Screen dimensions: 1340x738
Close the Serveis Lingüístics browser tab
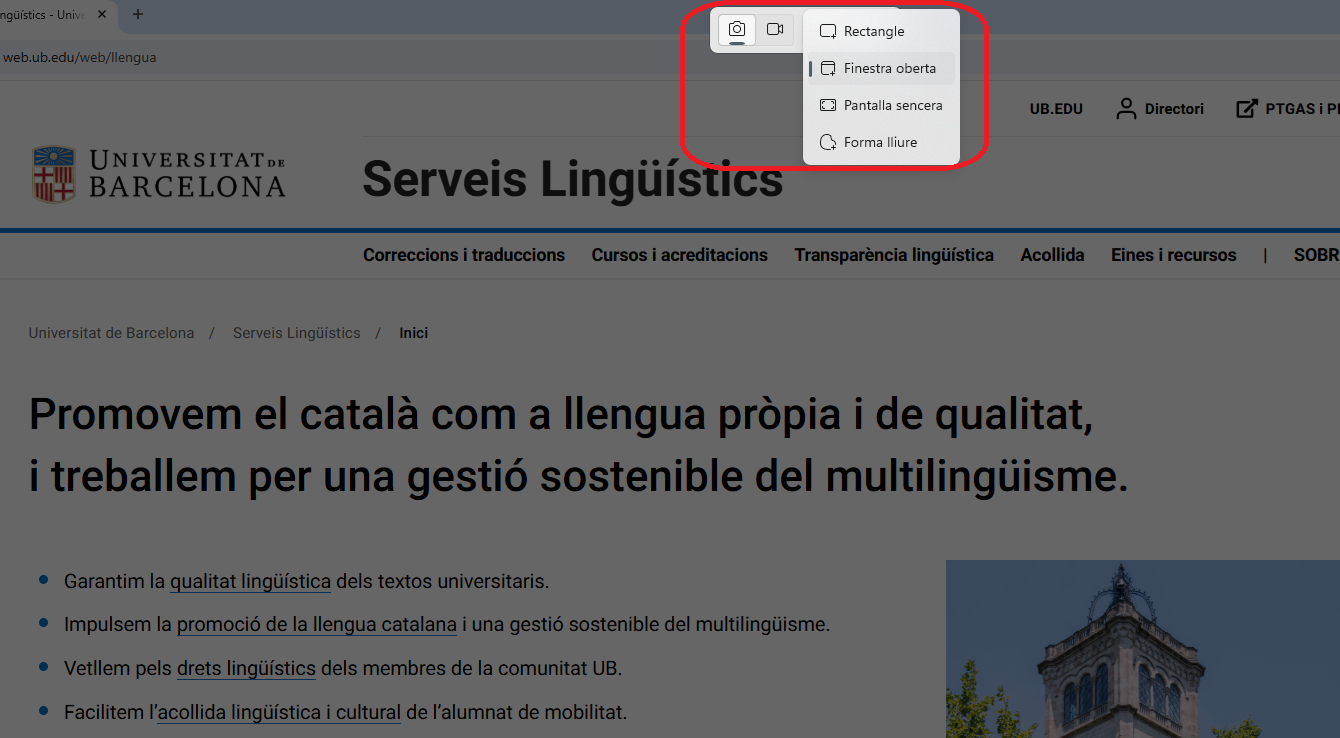coord(102,14)
